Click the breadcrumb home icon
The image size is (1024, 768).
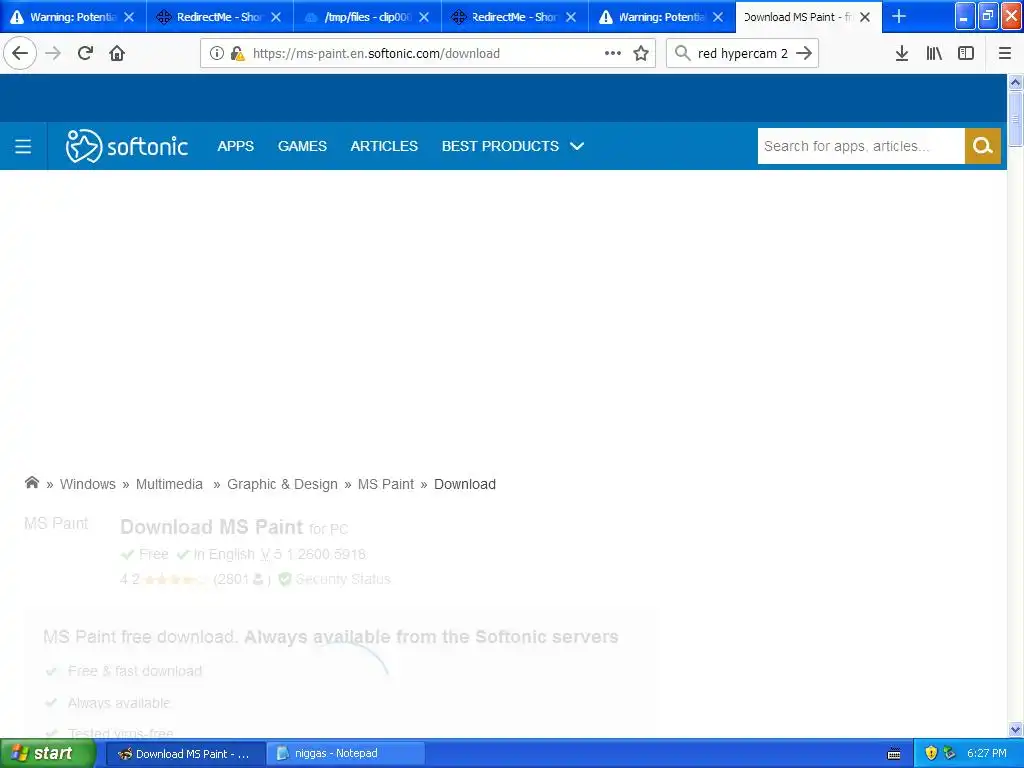31,483
